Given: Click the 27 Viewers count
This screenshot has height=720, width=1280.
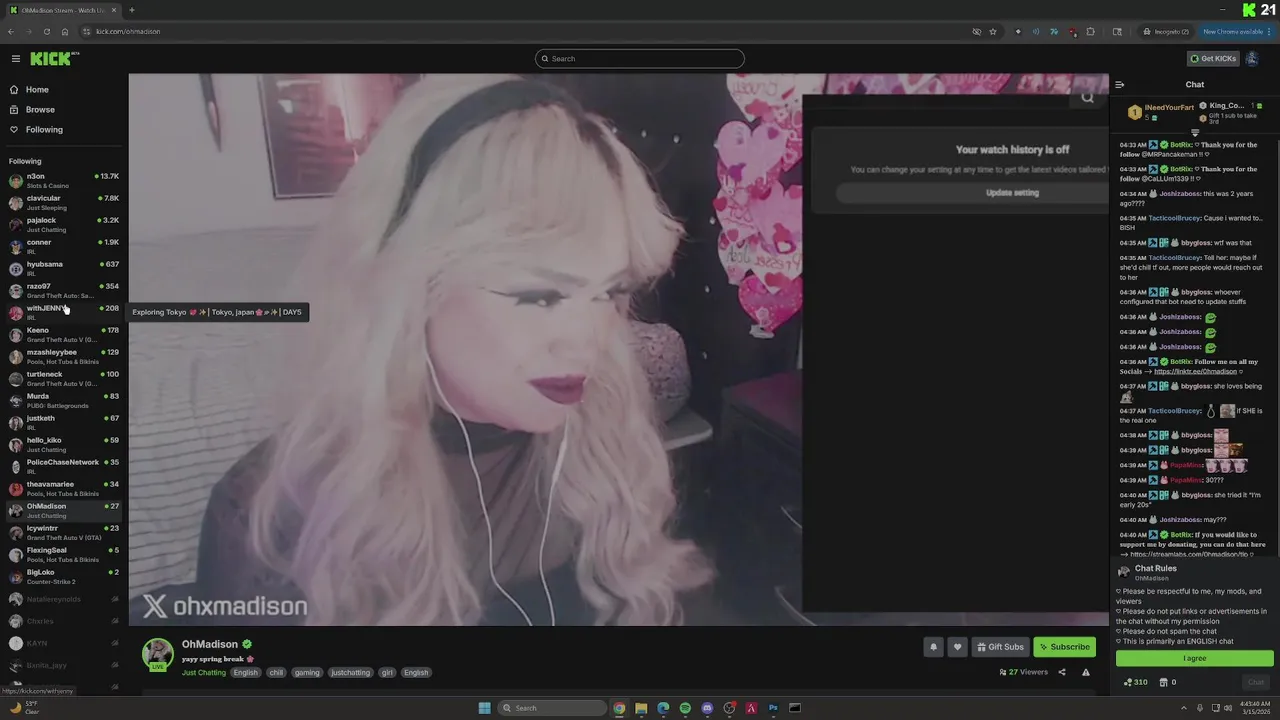Looking at the screenshot, I should point(1024,672).
